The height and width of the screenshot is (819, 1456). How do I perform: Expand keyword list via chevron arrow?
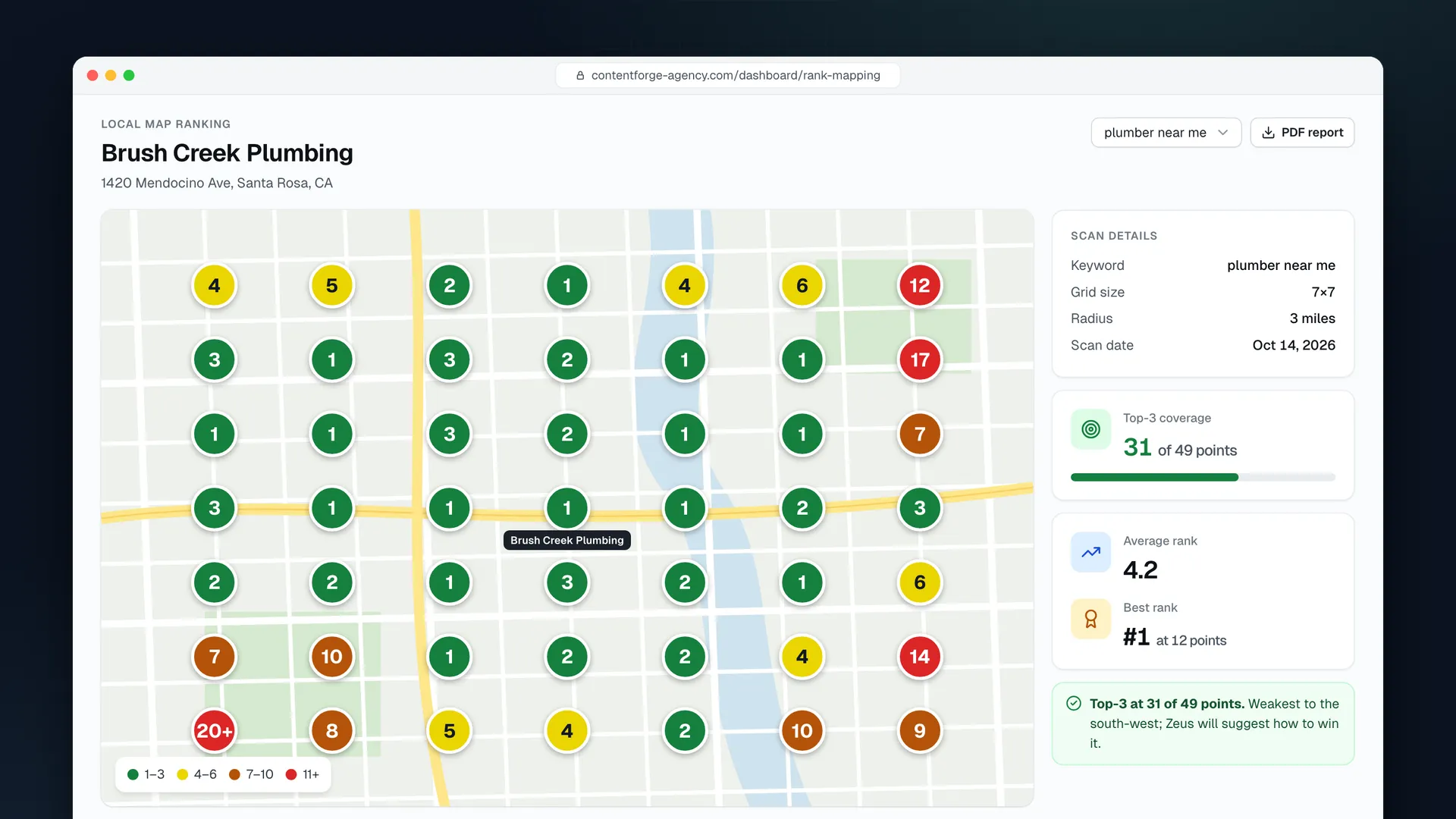(1223, 133)
